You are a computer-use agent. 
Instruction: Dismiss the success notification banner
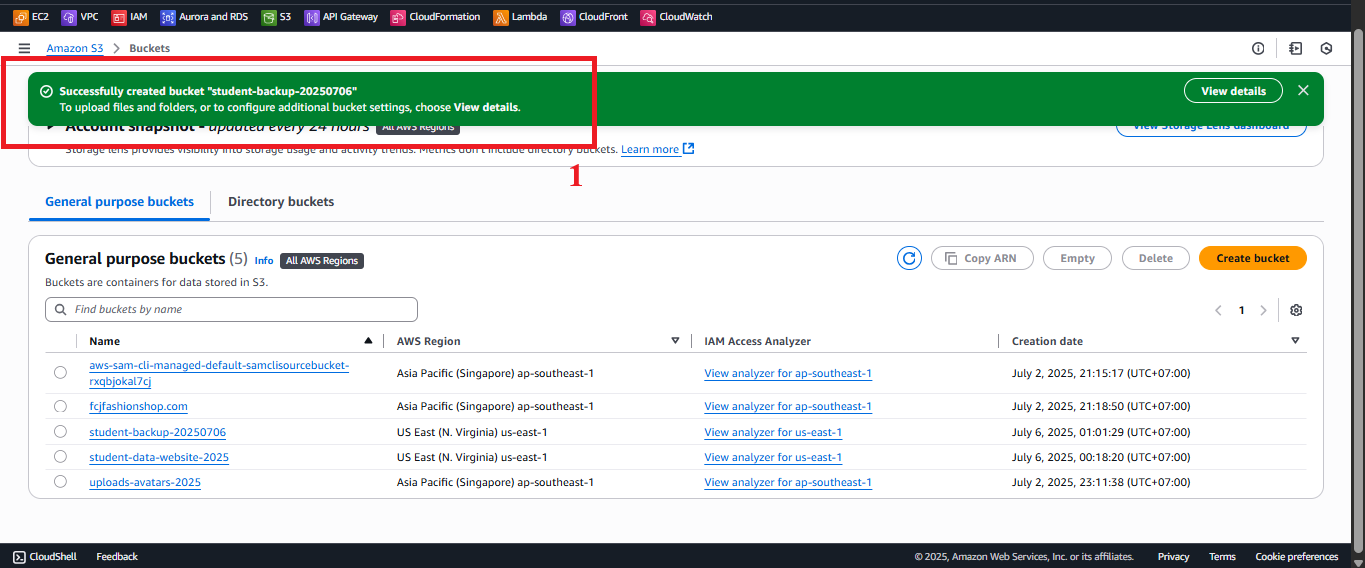1303,90
